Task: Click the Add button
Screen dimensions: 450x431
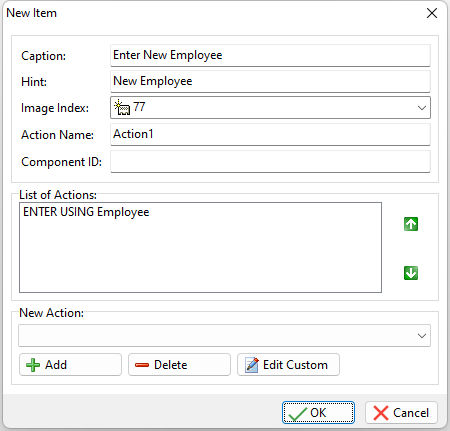Action: click(x=70, y=365)
